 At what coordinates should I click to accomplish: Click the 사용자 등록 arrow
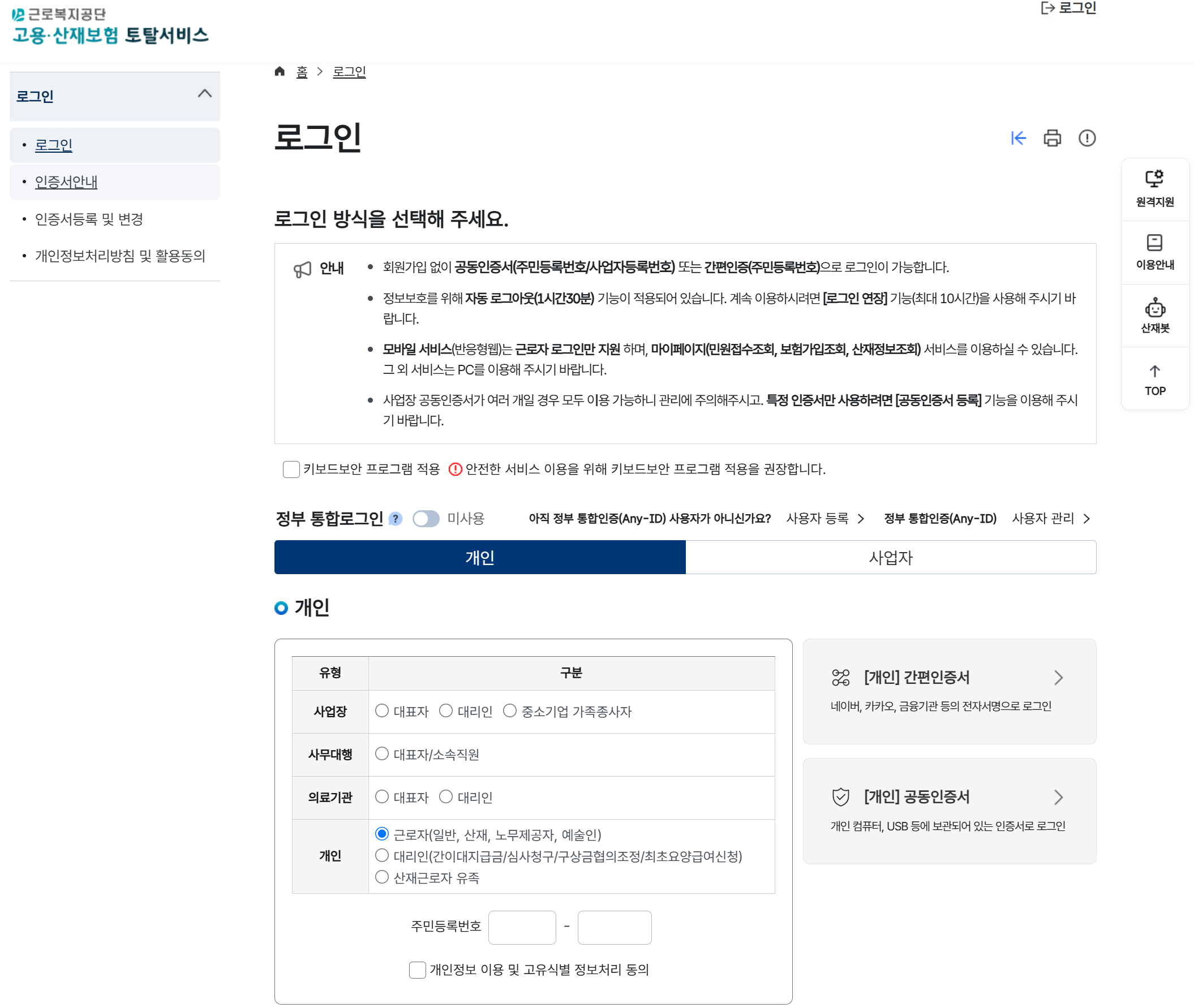pos(860,519)
